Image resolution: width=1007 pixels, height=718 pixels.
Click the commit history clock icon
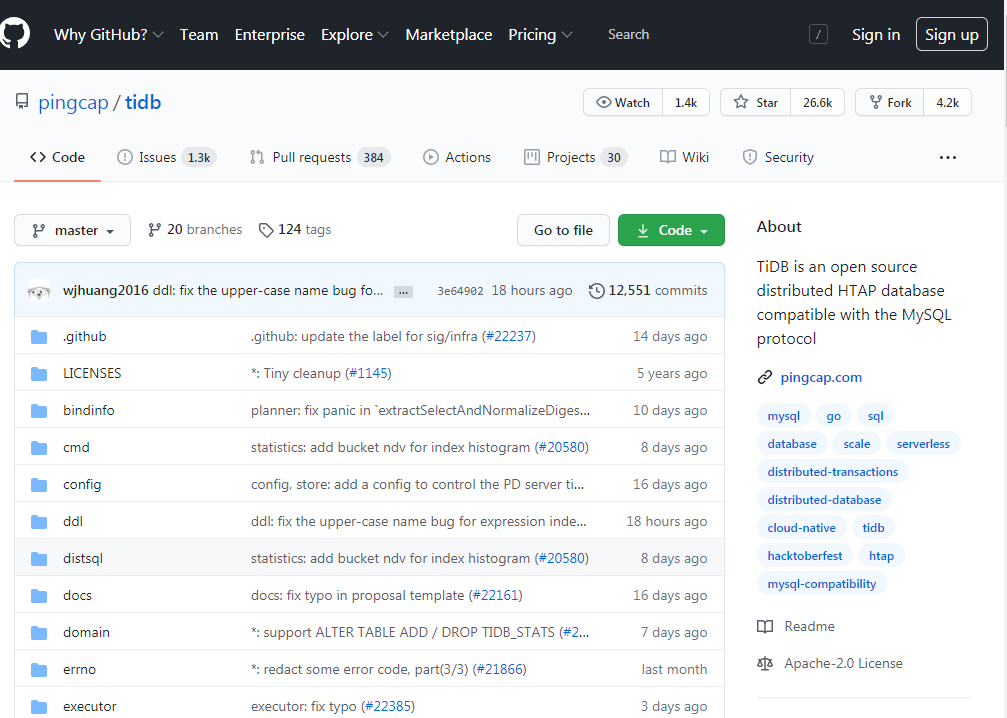coord(597,291)
